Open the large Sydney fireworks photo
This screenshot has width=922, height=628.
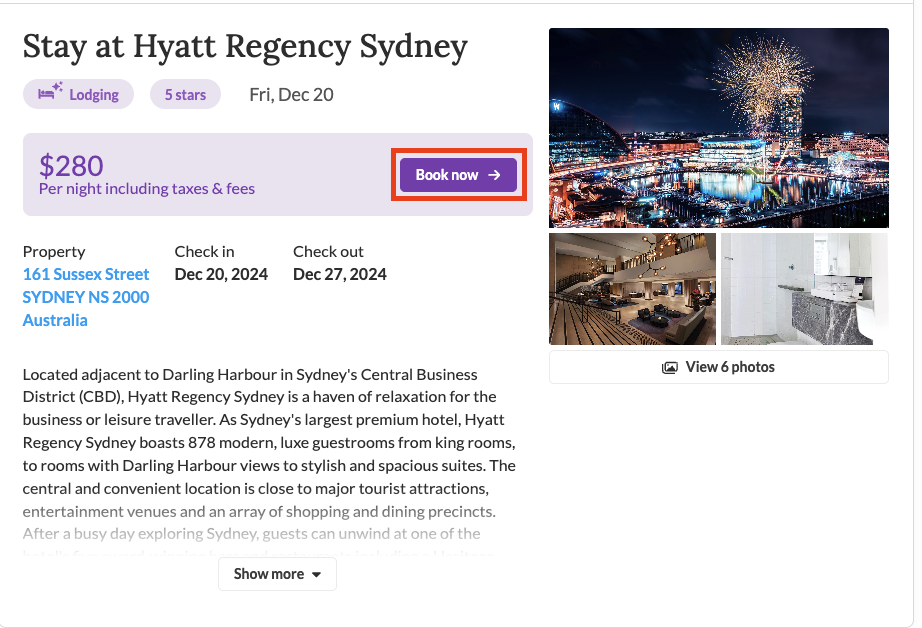click(x=718, y=128)
